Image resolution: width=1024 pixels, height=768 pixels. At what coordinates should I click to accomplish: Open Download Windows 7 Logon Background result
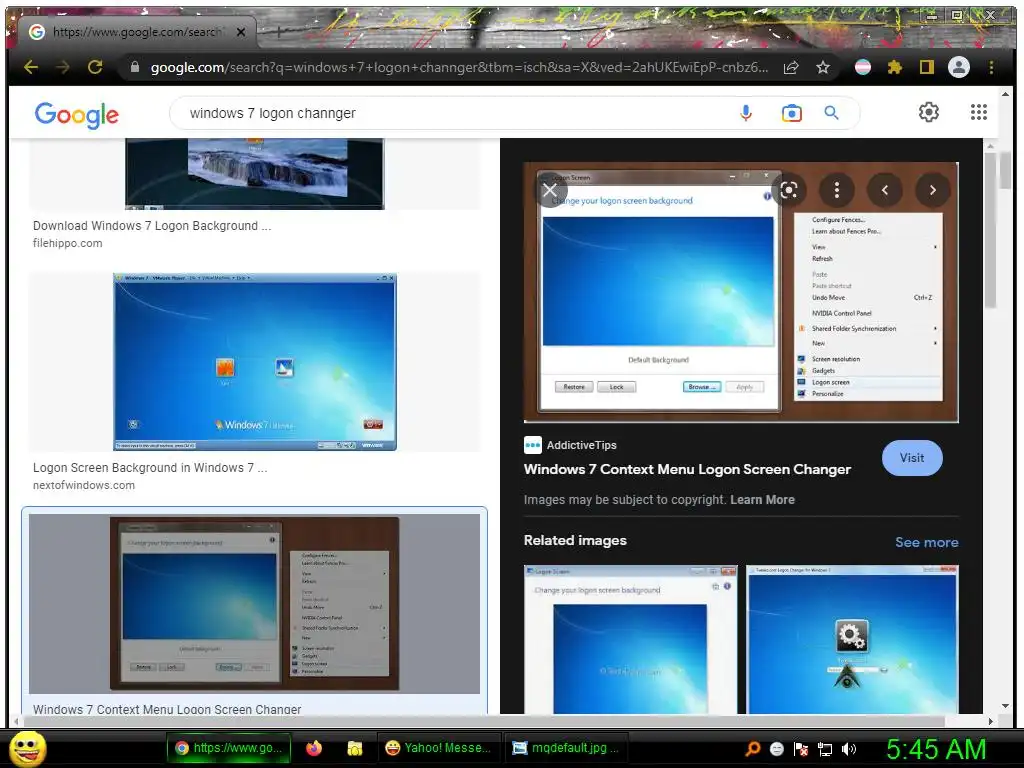click(152, 225)
